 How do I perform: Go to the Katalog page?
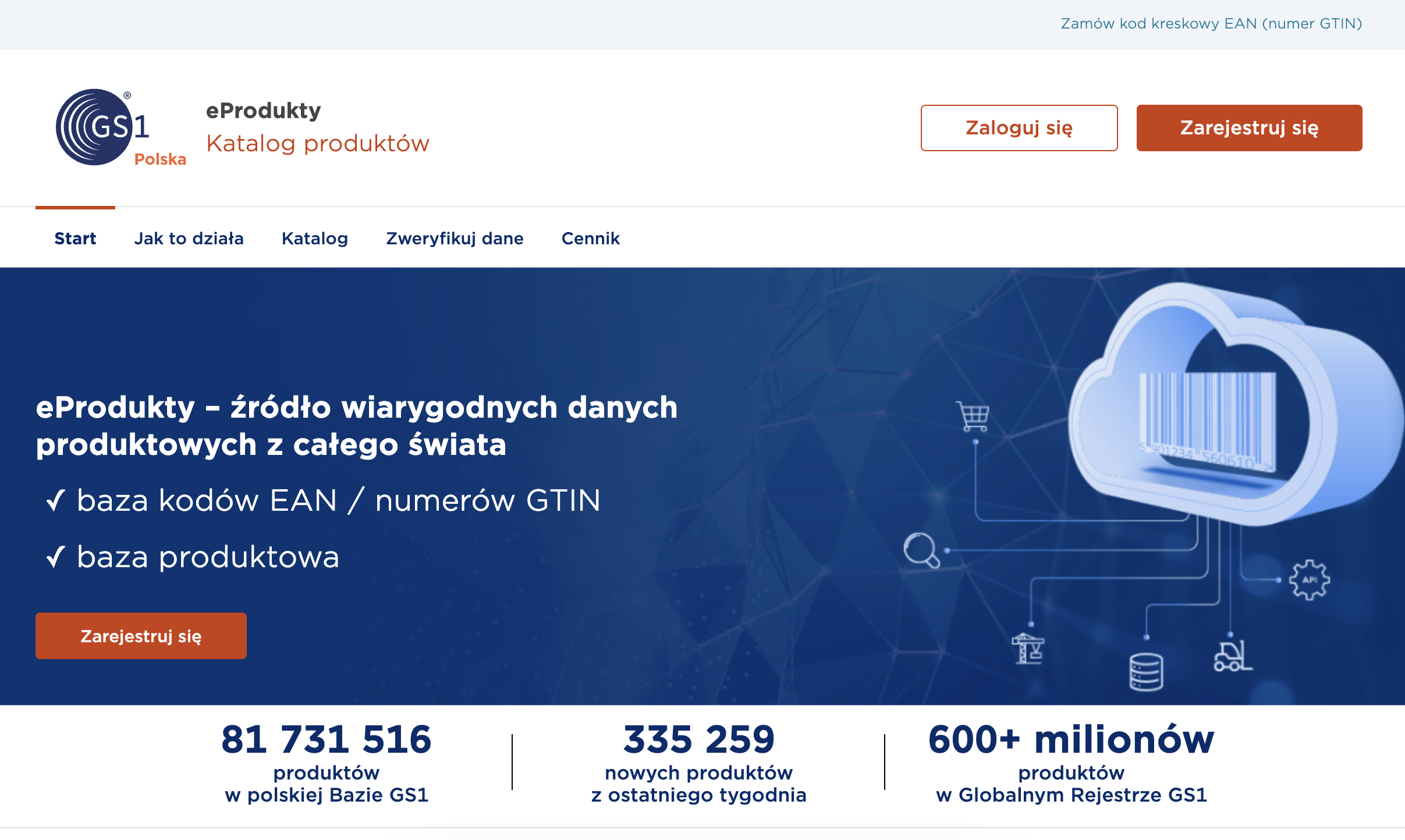315,239
